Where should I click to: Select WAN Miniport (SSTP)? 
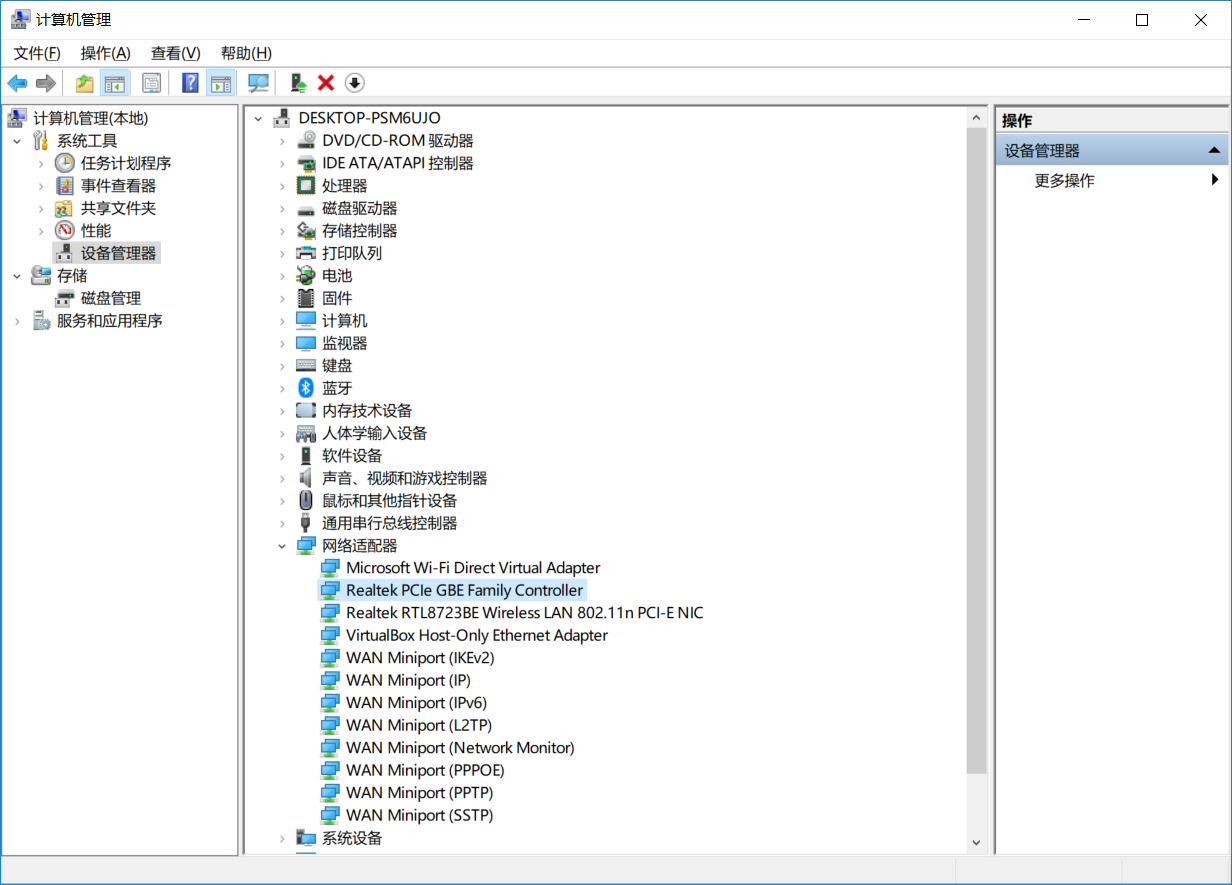pos(420,815)
